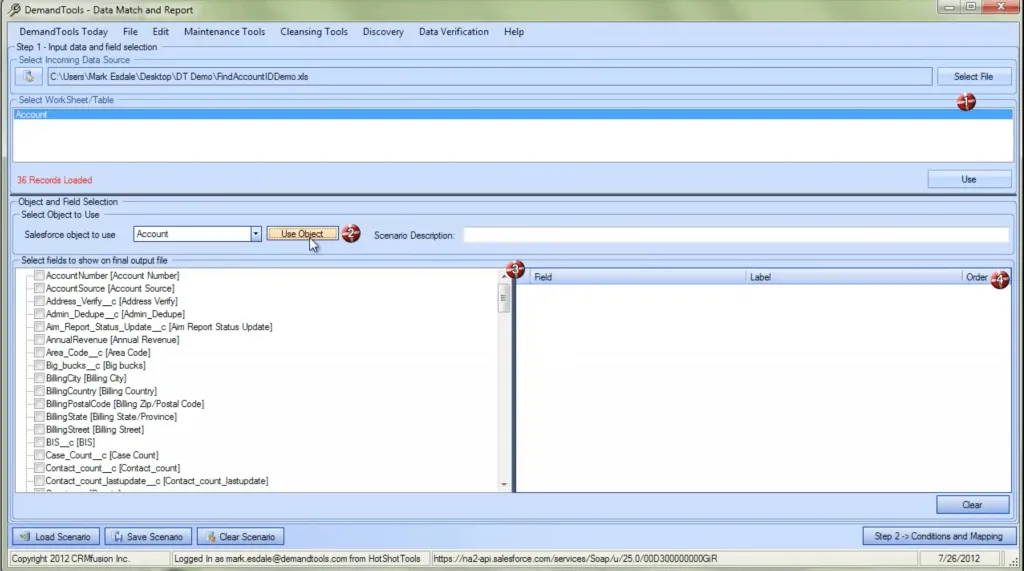The width and height of the screenshot is (1024, 571).
Task: Check the BillingStreet checkbox
Action: click(39, 429)
